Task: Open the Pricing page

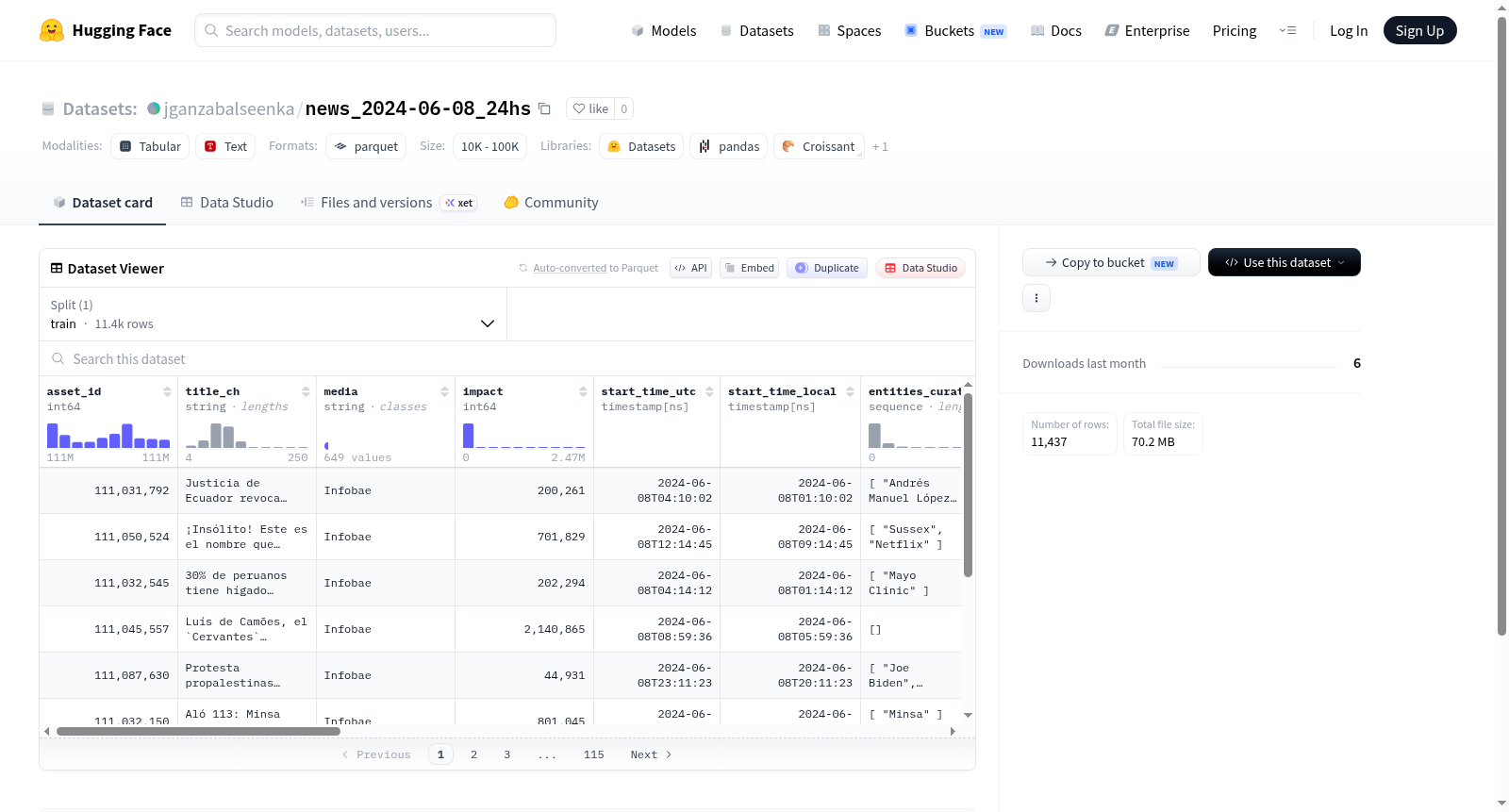Action: [1235, 30]
